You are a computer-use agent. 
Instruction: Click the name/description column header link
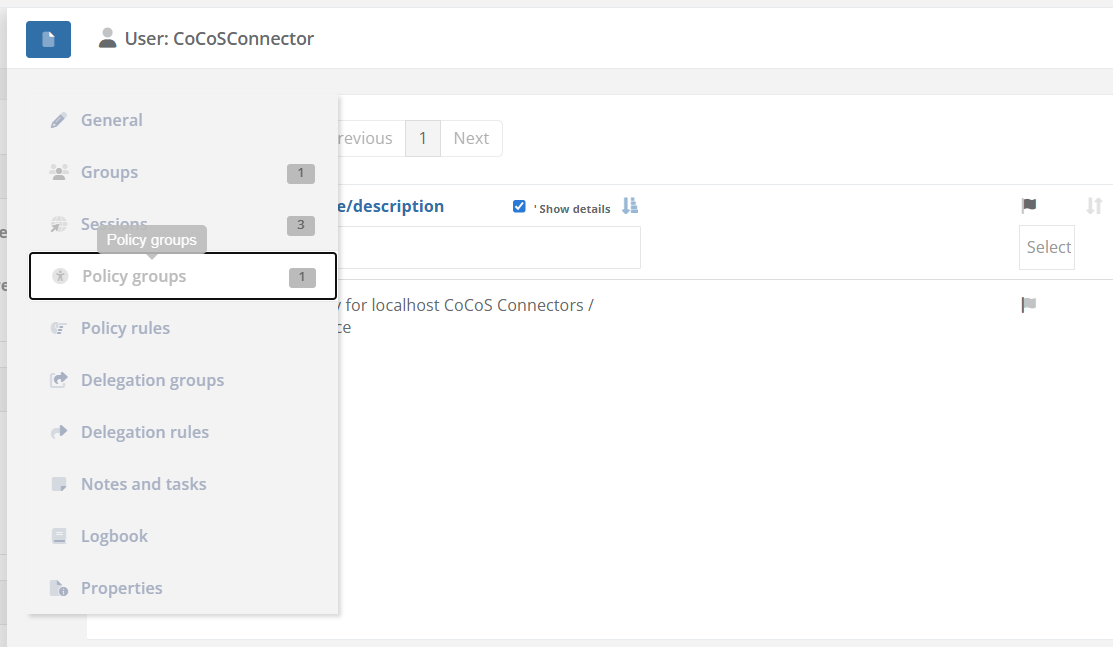point(391,206)
